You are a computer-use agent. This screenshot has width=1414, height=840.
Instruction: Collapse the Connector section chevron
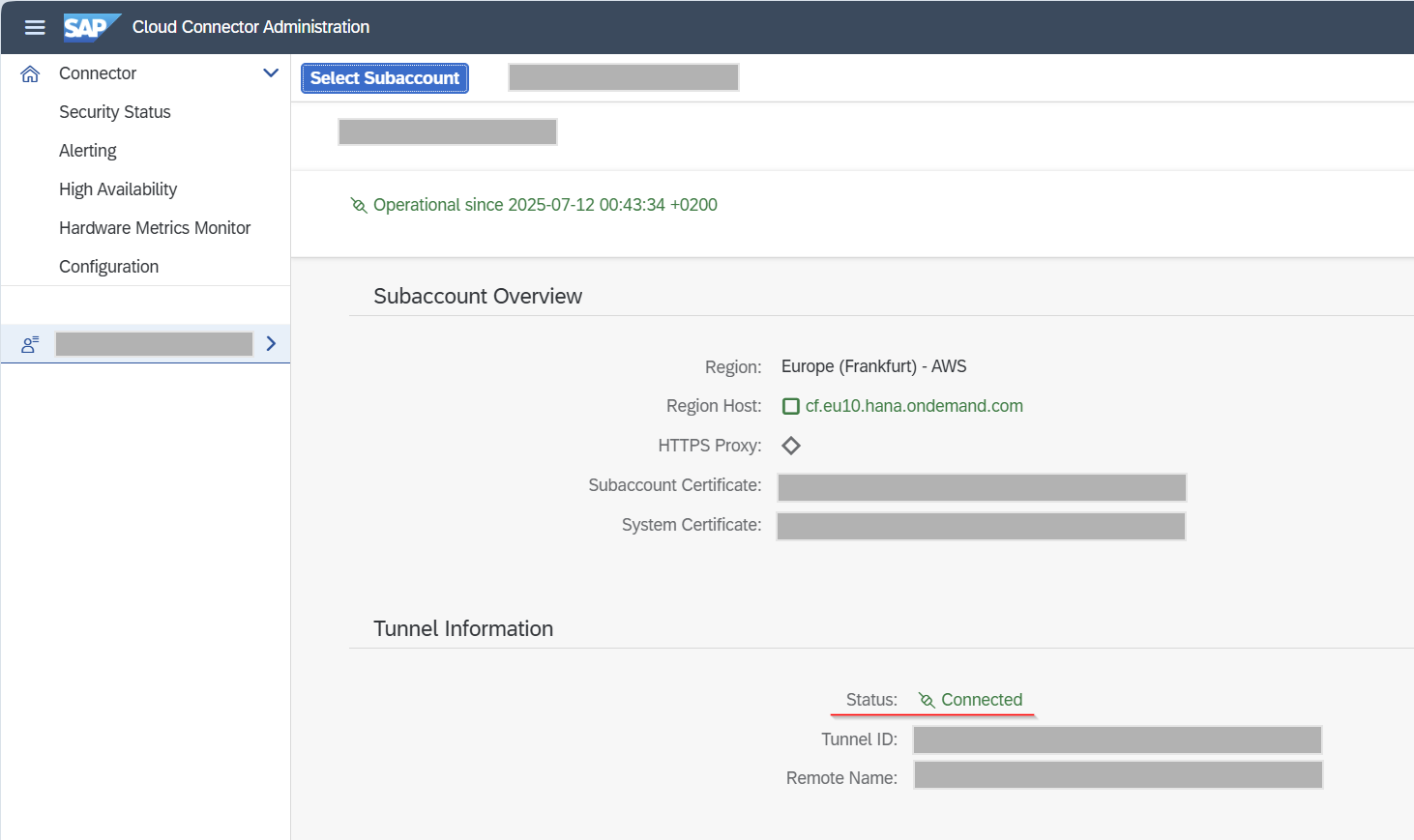[x=271, y=73]
